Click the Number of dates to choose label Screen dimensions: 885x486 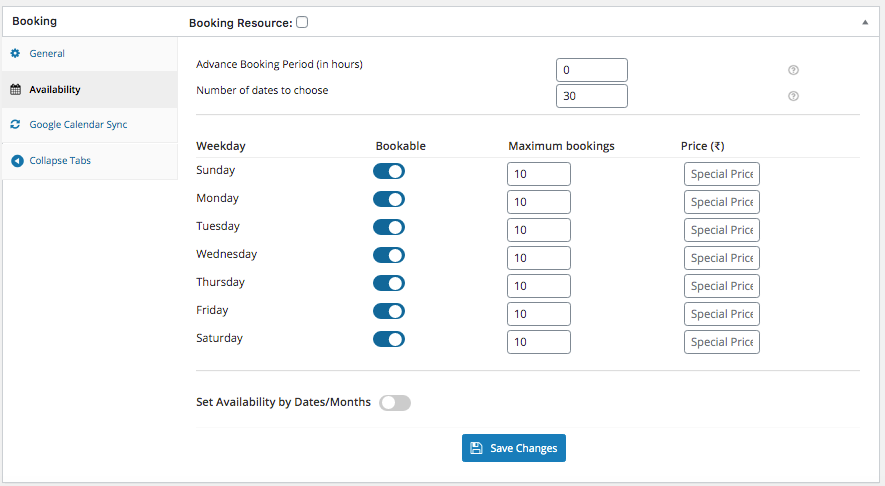pyautogui.click(x=262, y=90)
